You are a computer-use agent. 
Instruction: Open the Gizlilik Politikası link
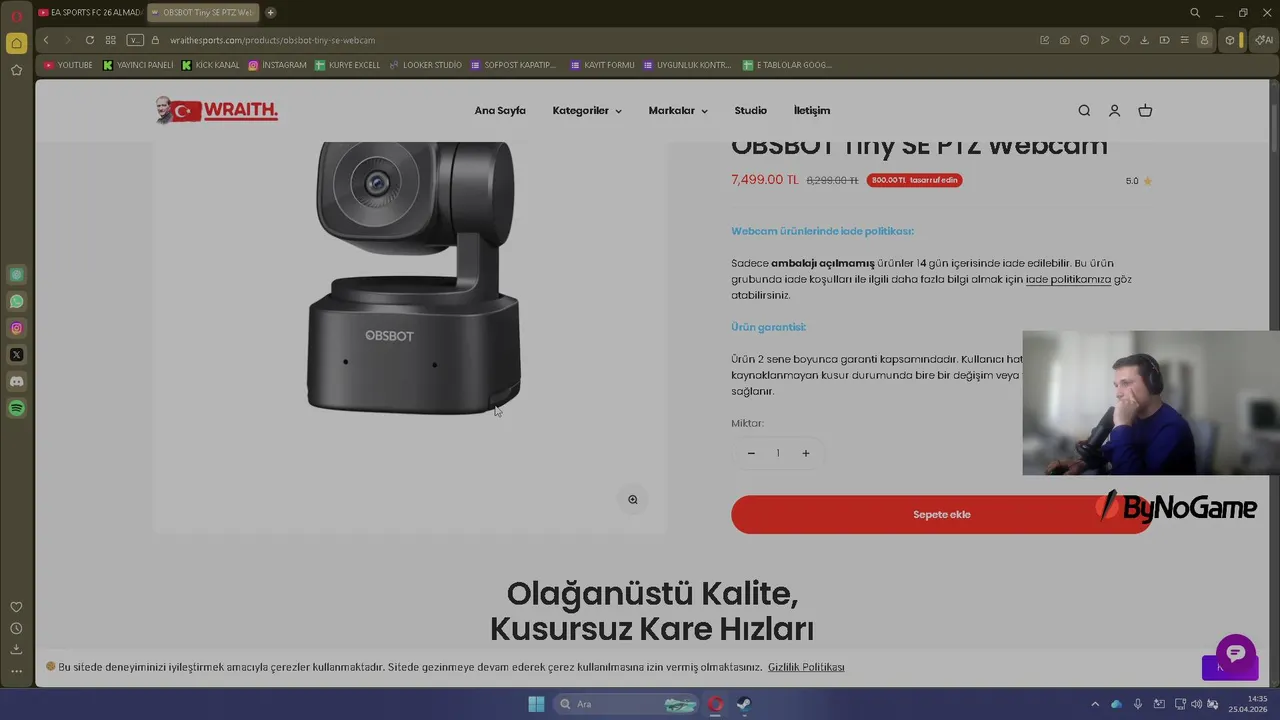point(806,667)
